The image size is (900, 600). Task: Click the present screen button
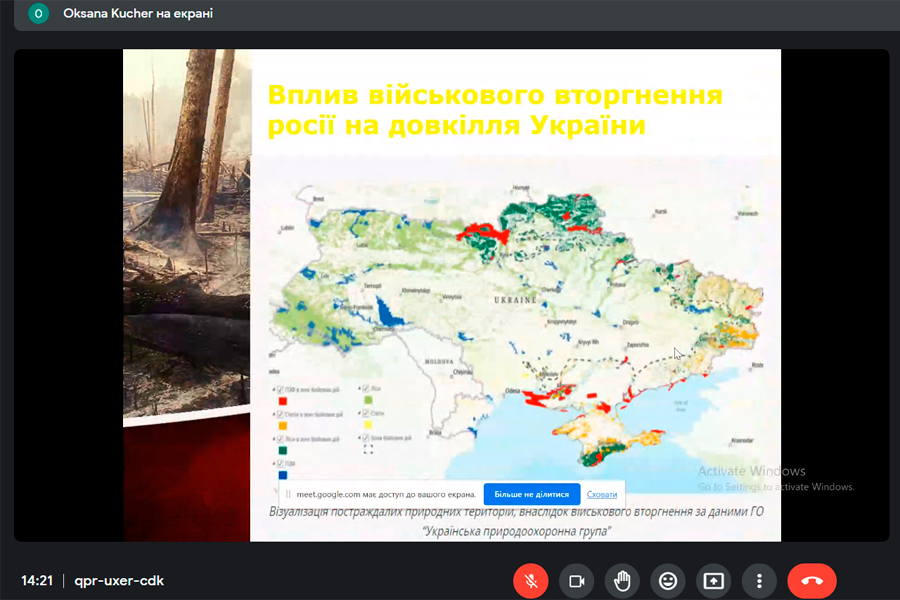(x=713, y=581)
